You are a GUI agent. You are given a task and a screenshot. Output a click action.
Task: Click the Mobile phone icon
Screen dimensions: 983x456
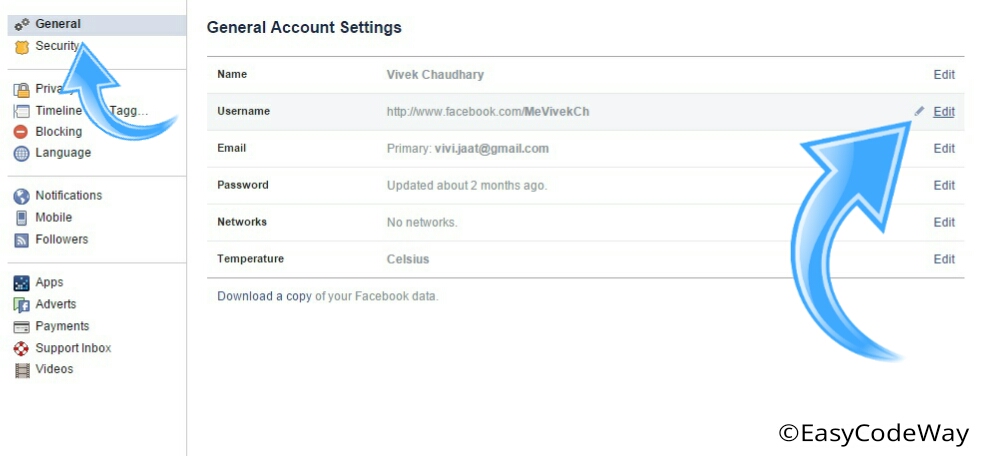click(21, 218)
